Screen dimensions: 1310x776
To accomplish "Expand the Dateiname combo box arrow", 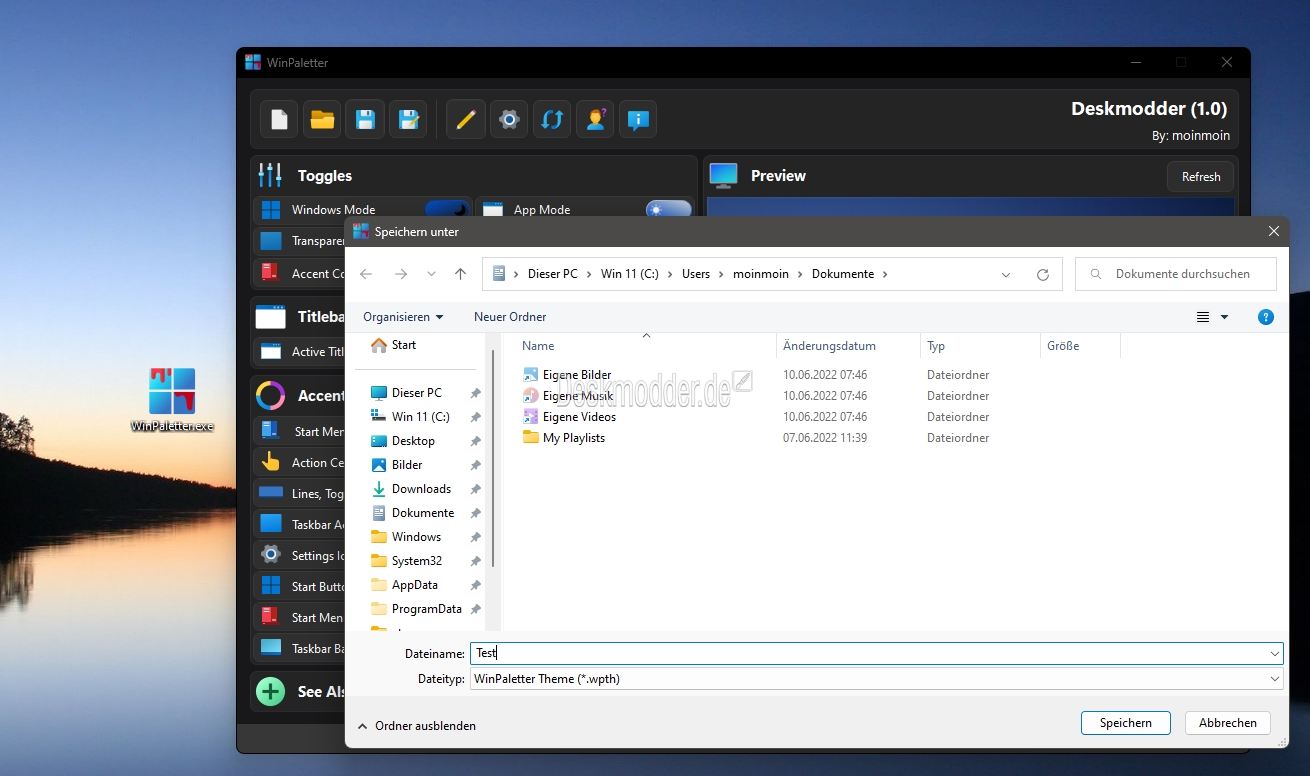I will [x=1275, y=653].
